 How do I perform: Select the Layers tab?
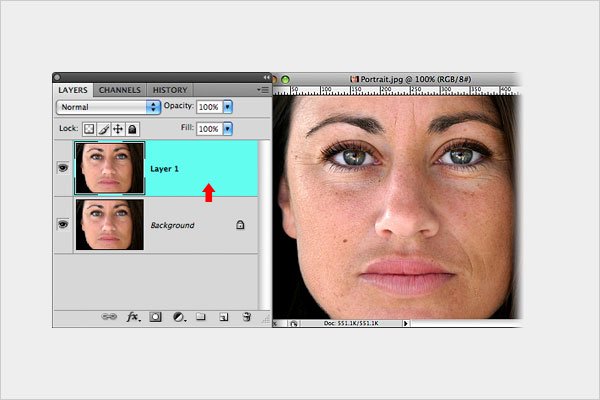pyautogui.click(x=73, y=90)
